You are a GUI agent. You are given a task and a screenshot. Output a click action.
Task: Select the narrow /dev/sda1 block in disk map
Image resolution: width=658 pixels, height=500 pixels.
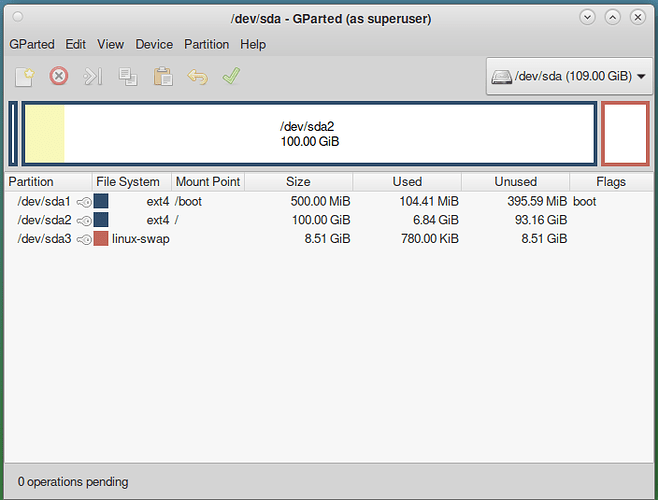pyautogui.click(x=13, y=134)
